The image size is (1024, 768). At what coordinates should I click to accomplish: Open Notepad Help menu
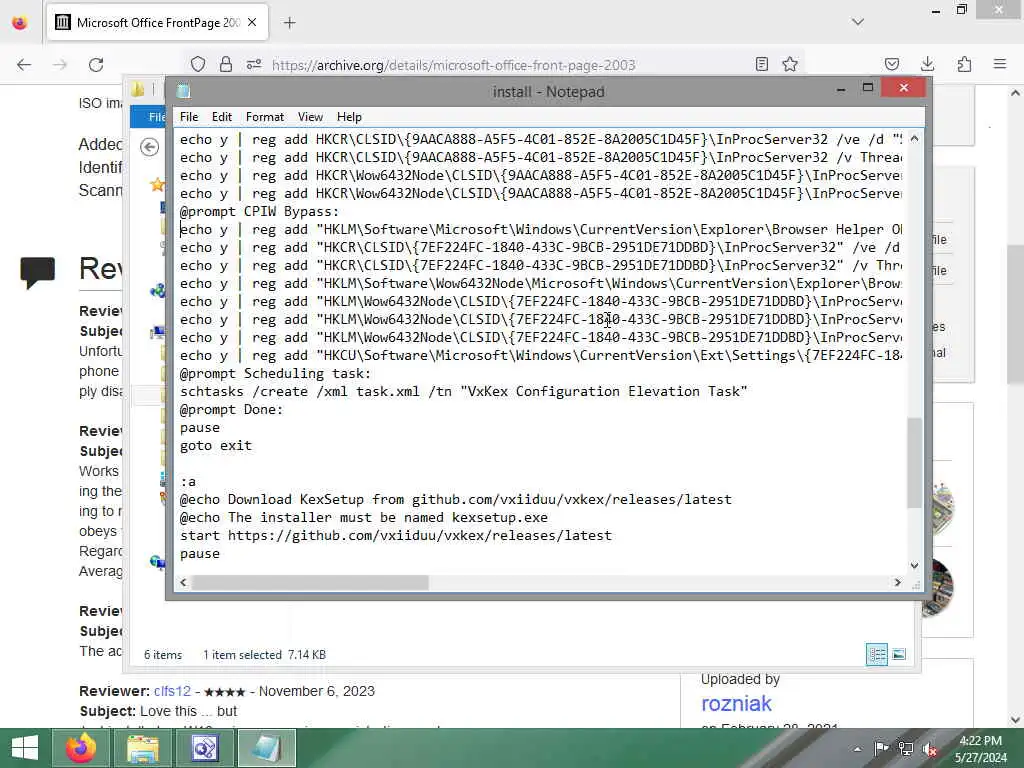click(349, 117)
